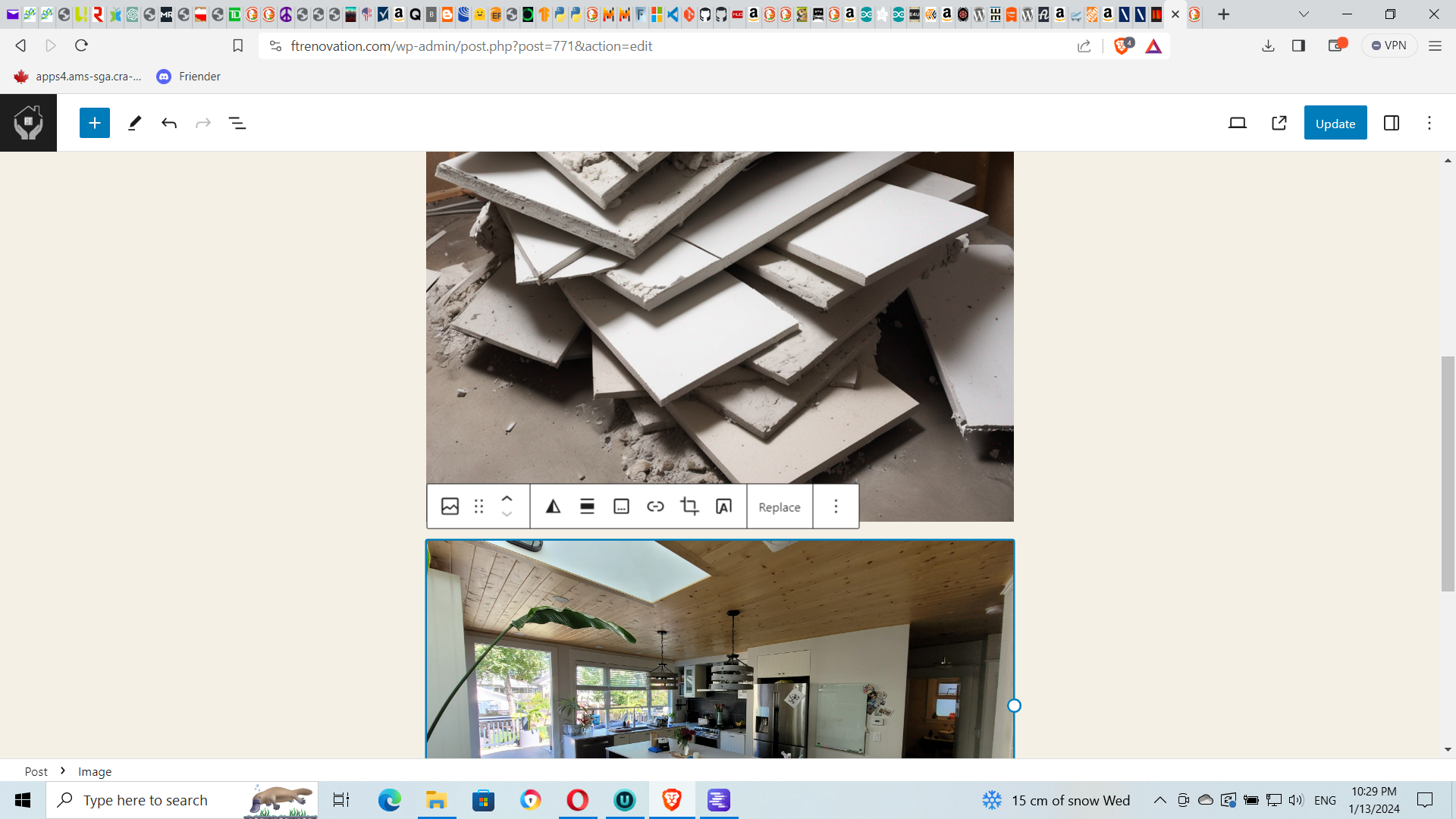Open editor Options menu at top right

(1429, 123)
